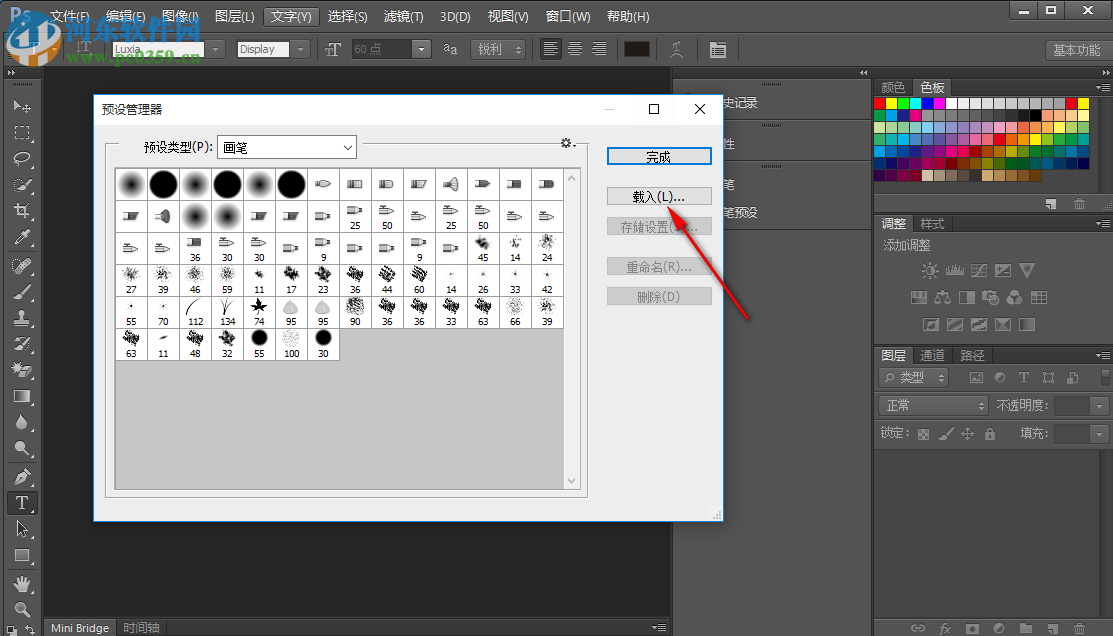Open the 滤镜(T) menu
1113x636 pixels.
click(403, 17)
